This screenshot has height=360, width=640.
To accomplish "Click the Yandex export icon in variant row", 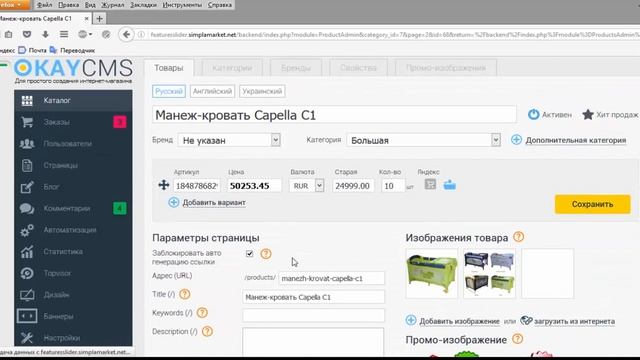I will (x=430, y=184).
